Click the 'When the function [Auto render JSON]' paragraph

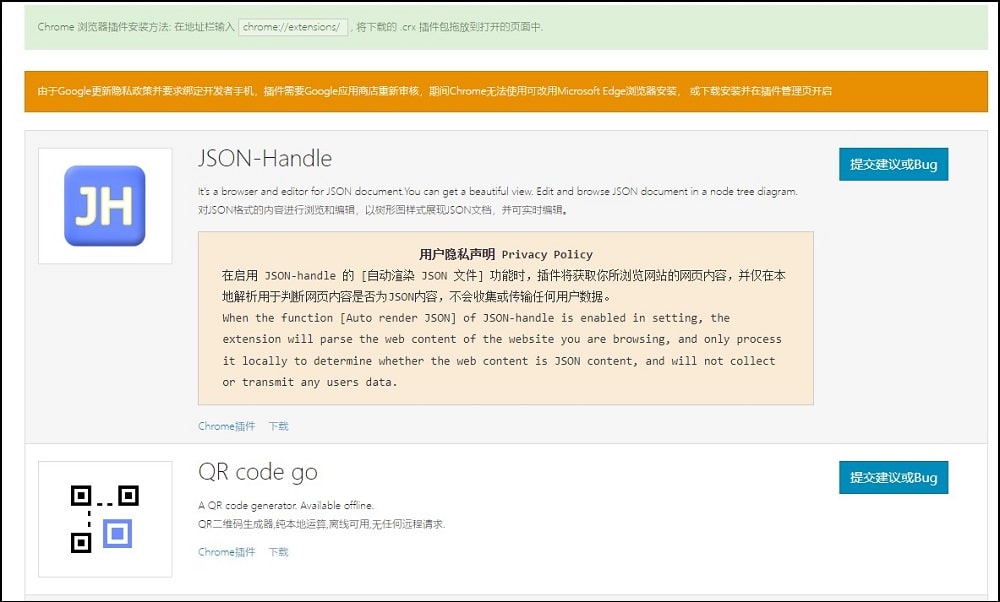tap(502, 350)
